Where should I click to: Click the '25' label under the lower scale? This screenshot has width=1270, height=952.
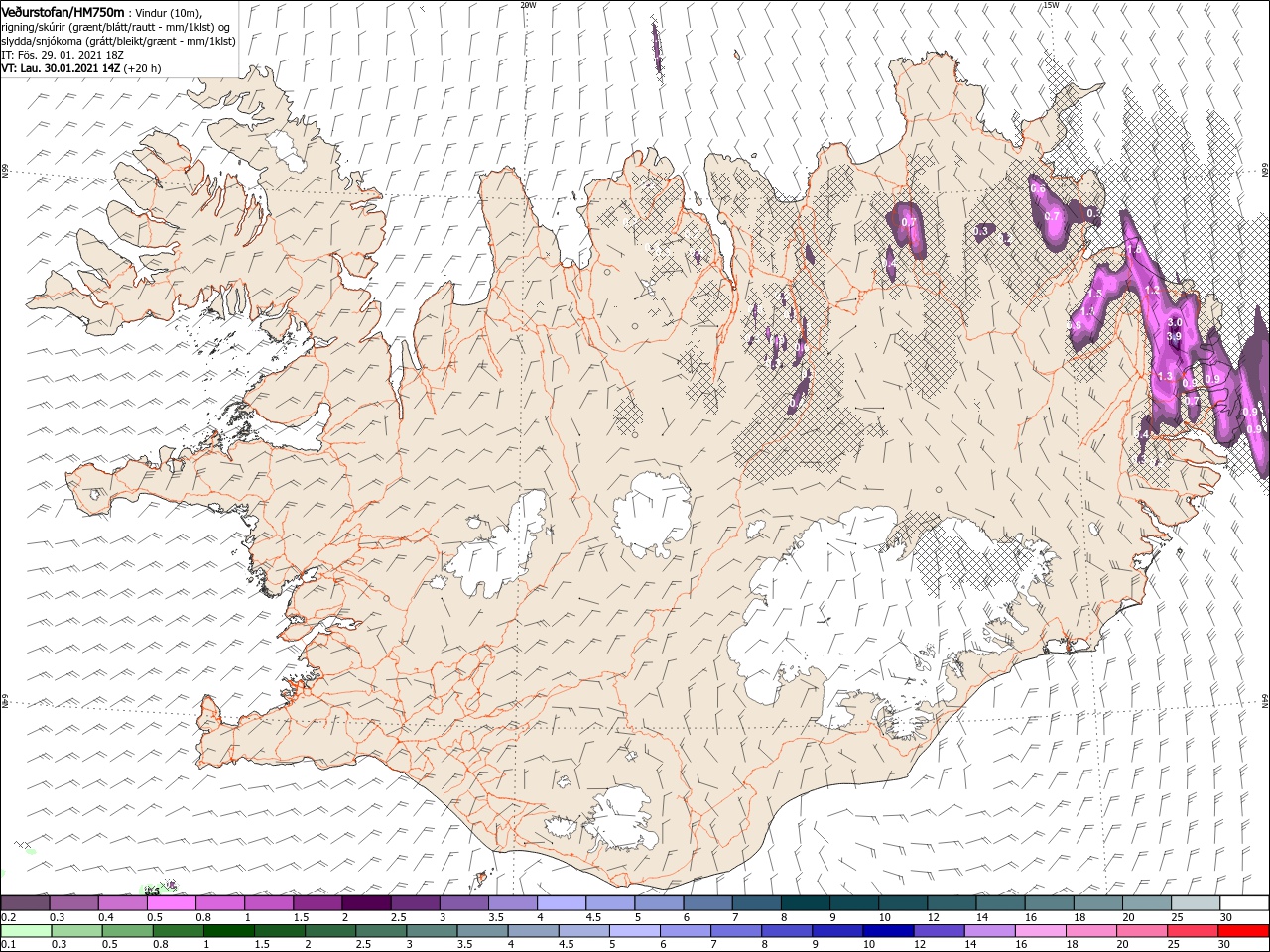[1174, 945]
